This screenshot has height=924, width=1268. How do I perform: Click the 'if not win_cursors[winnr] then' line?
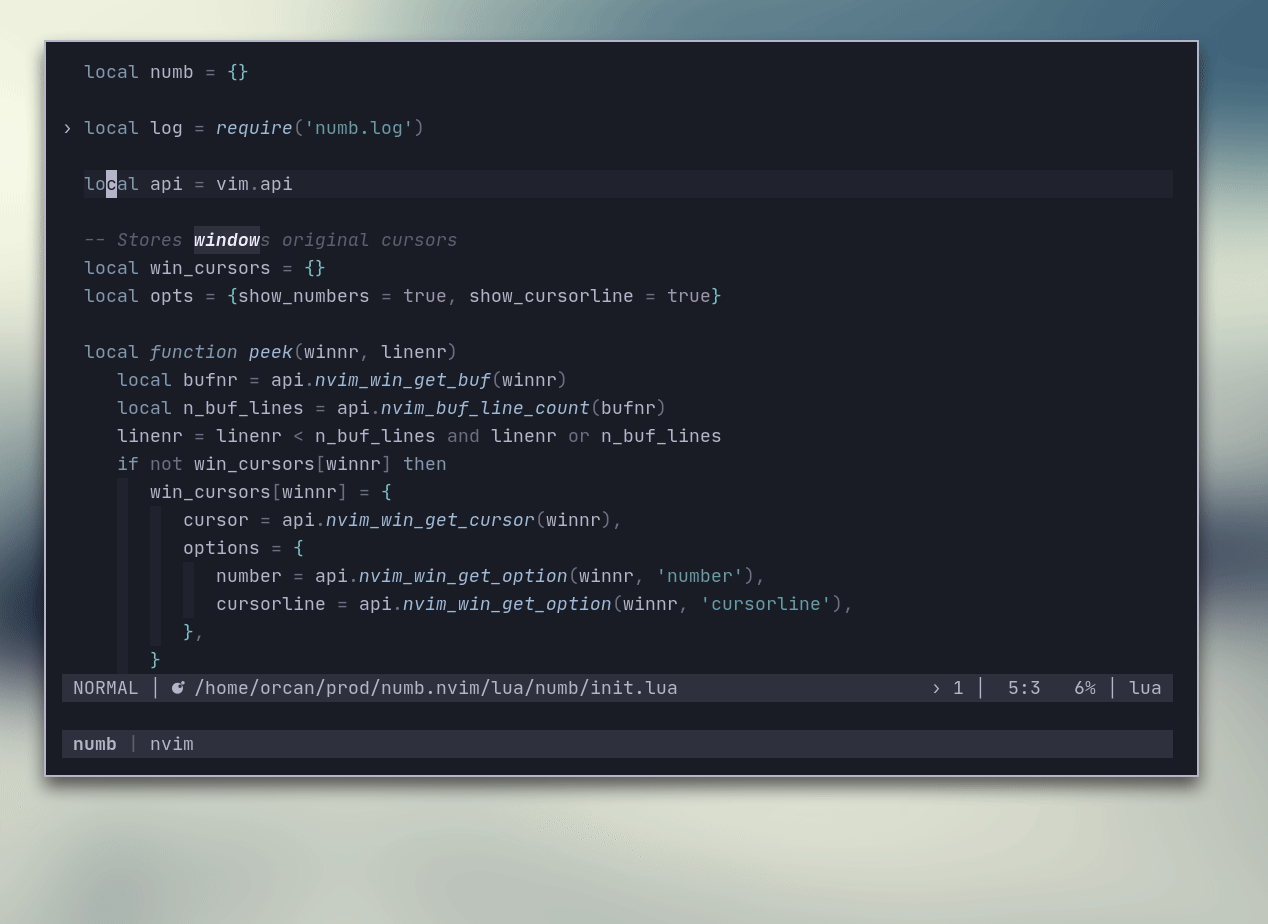tap(282, 464)
